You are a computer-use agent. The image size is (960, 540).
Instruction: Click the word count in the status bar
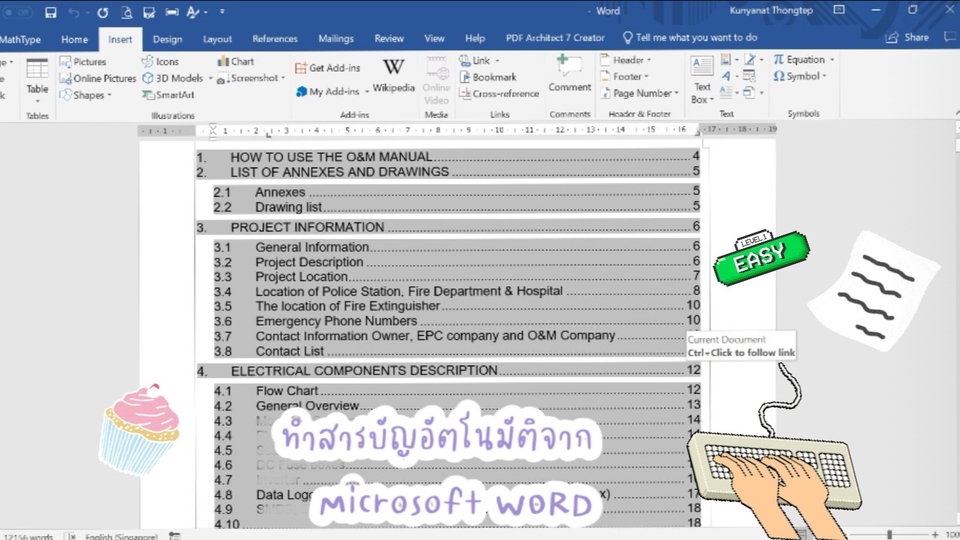[28, 536]
